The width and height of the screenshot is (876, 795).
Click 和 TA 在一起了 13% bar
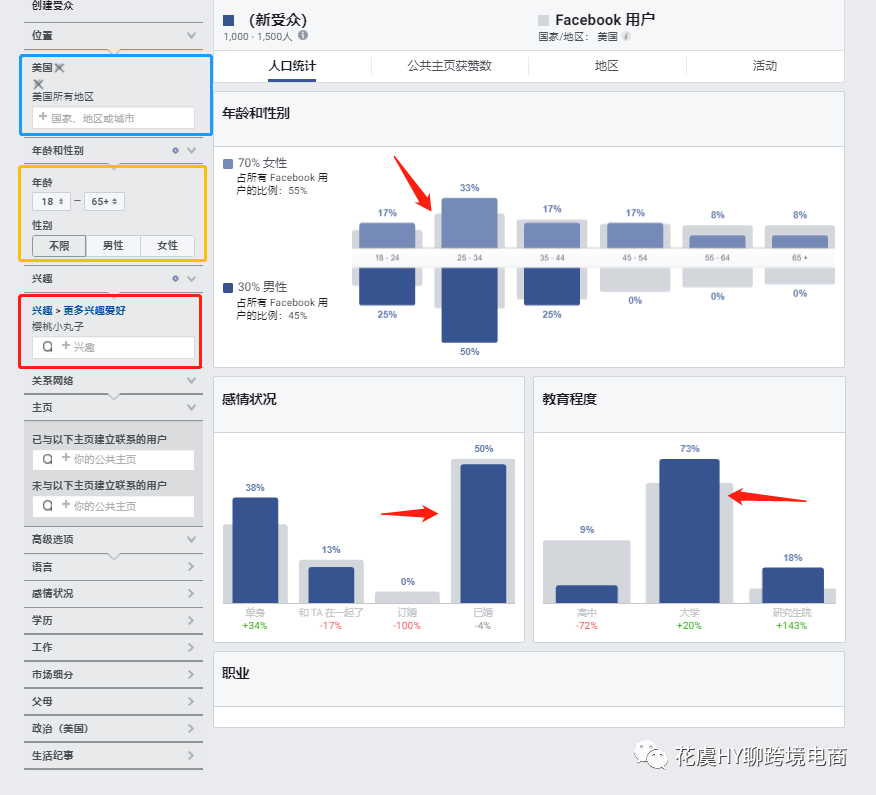click(331, 585)
